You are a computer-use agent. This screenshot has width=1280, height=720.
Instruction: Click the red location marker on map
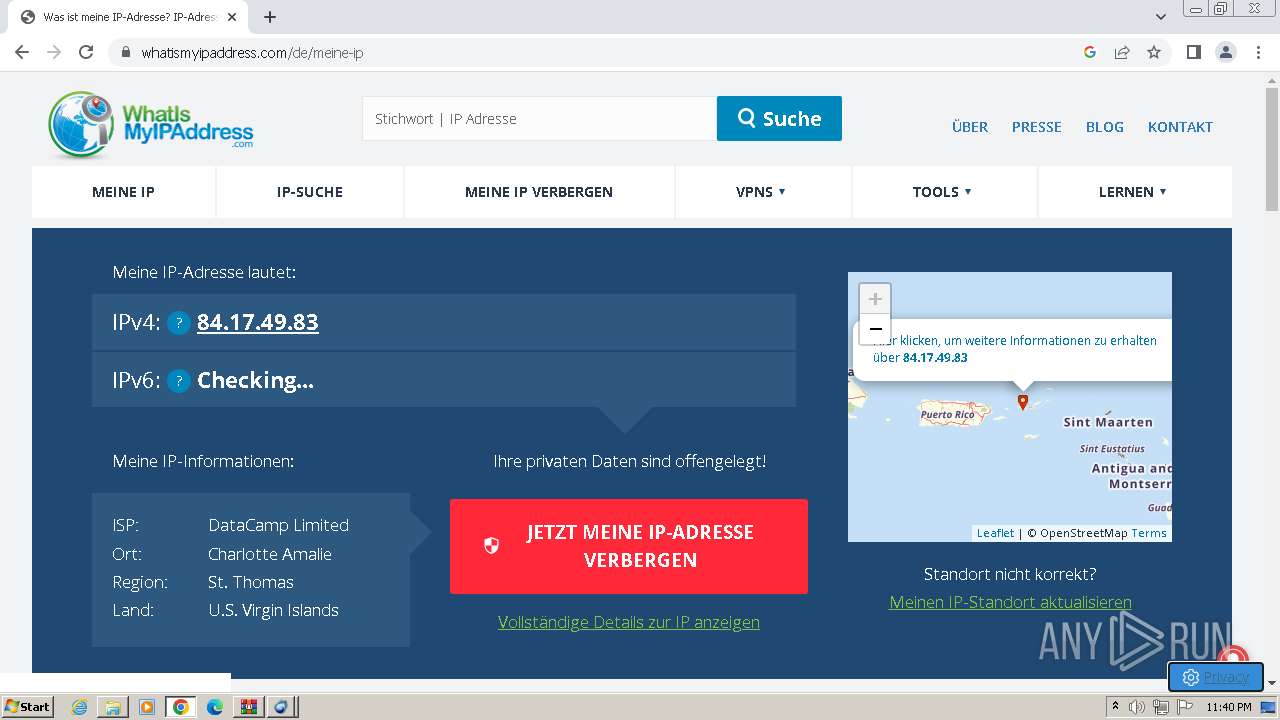[x=1022, y=402]
